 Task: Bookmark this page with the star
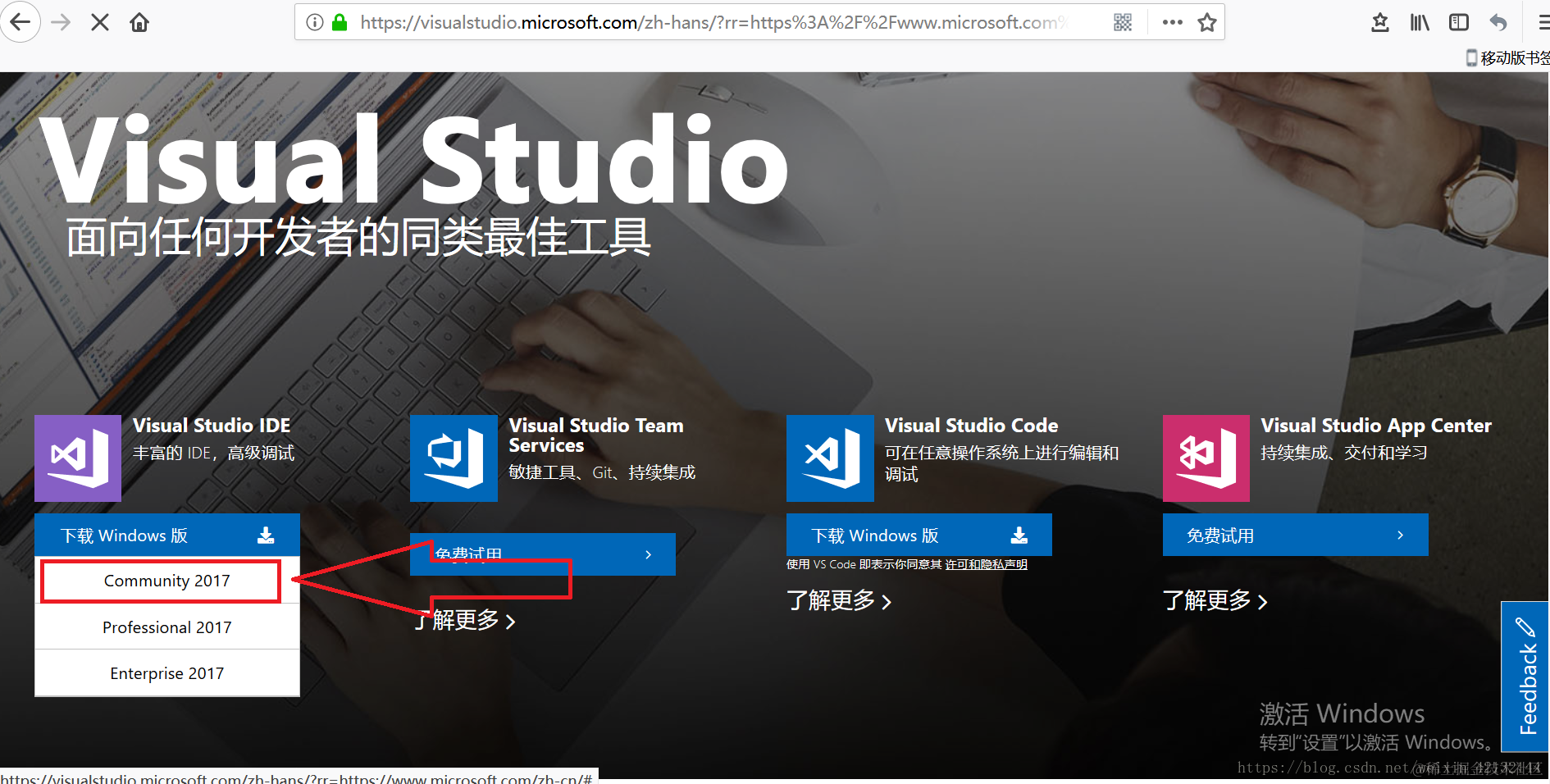pos(1207,22)
